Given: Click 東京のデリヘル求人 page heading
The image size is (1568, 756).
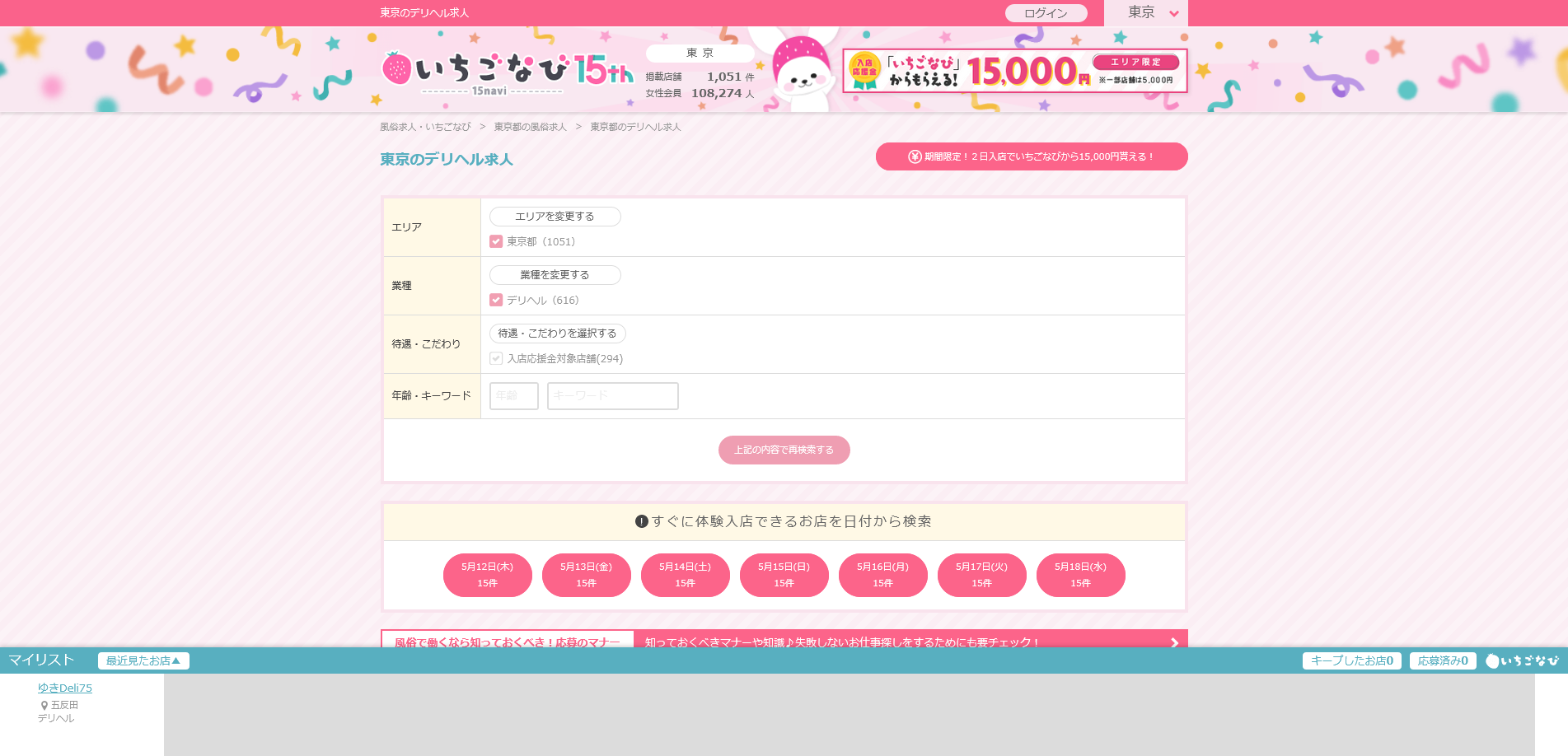Looking at the screenshot, I should (x=447, y=159).
